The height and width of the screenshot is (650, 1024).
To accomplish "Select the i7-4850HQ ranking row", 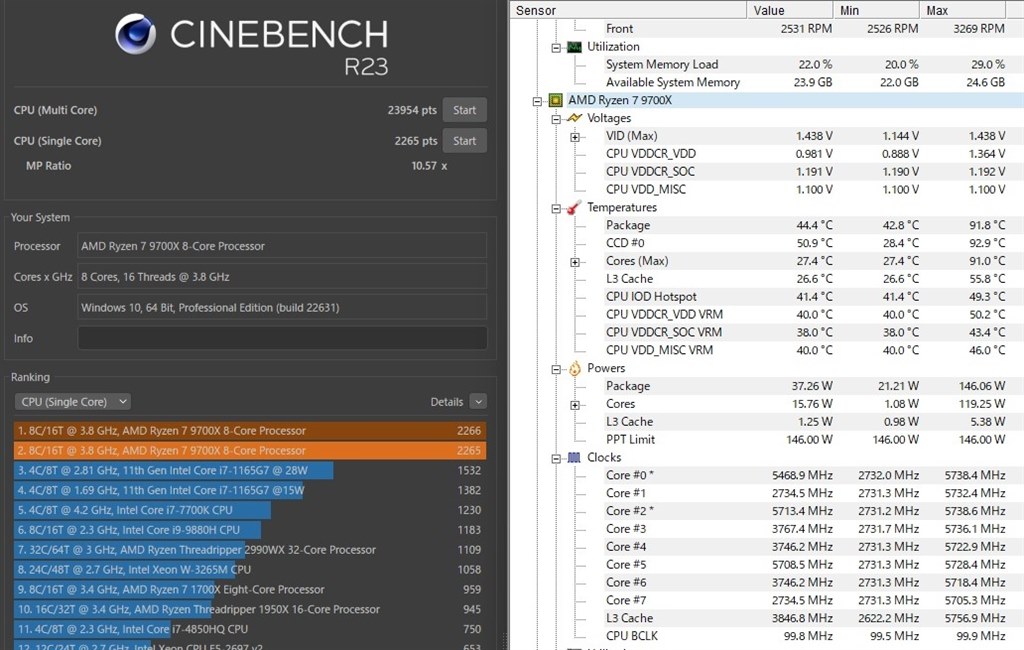I will coord(250,629).
